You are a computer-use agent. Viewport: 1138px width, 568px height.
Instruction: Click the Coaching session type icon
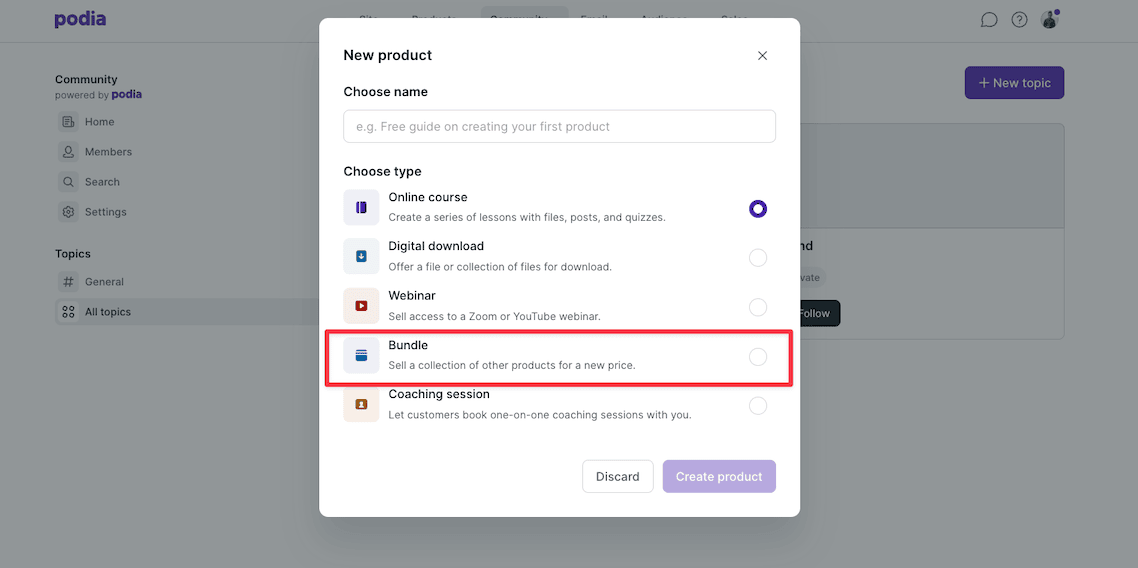(x=361, y=405)
